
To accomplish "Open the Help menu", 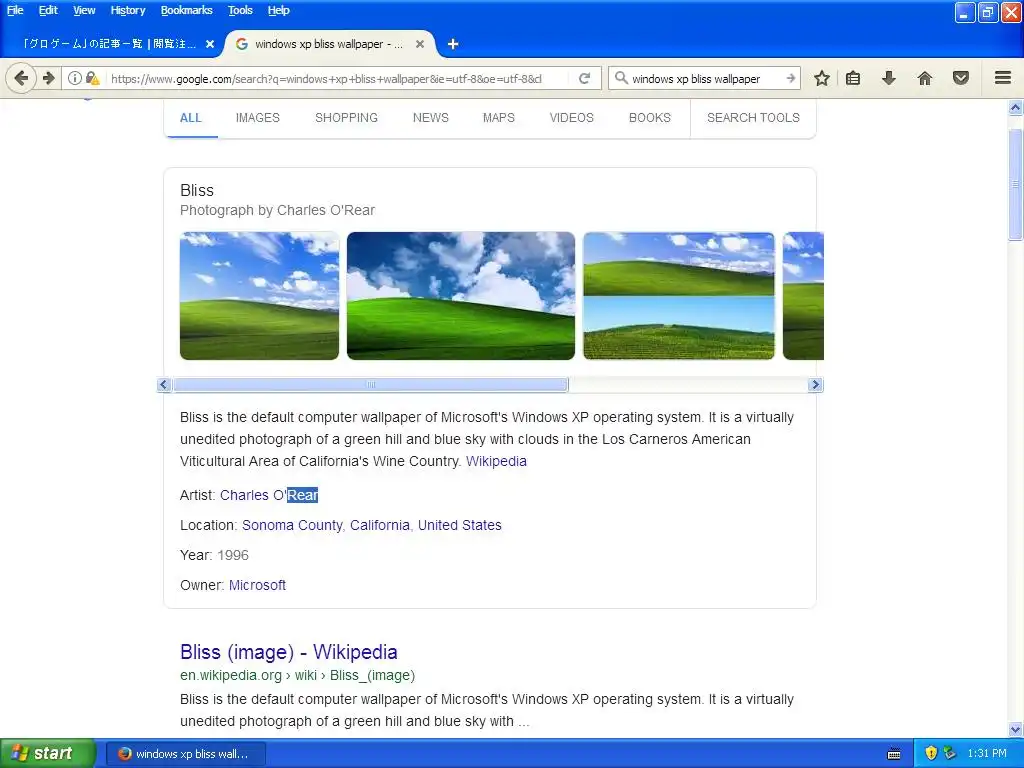I will 278,10.
